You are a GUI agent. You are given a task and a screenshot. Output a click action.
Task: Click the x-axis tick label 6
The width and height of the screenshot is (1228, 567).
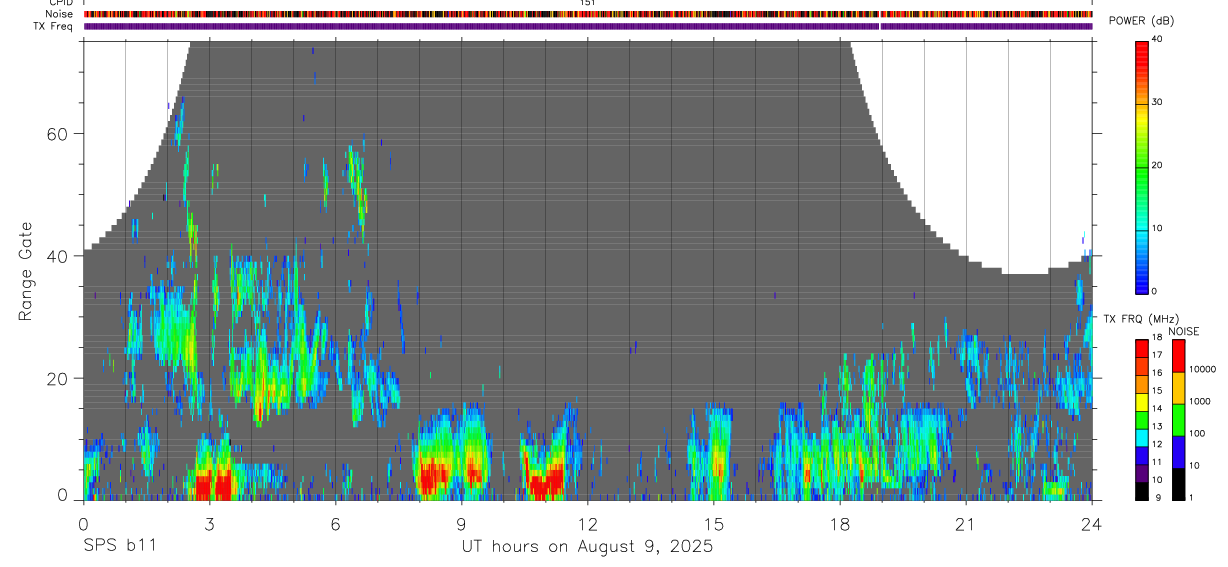coord(335,523)
